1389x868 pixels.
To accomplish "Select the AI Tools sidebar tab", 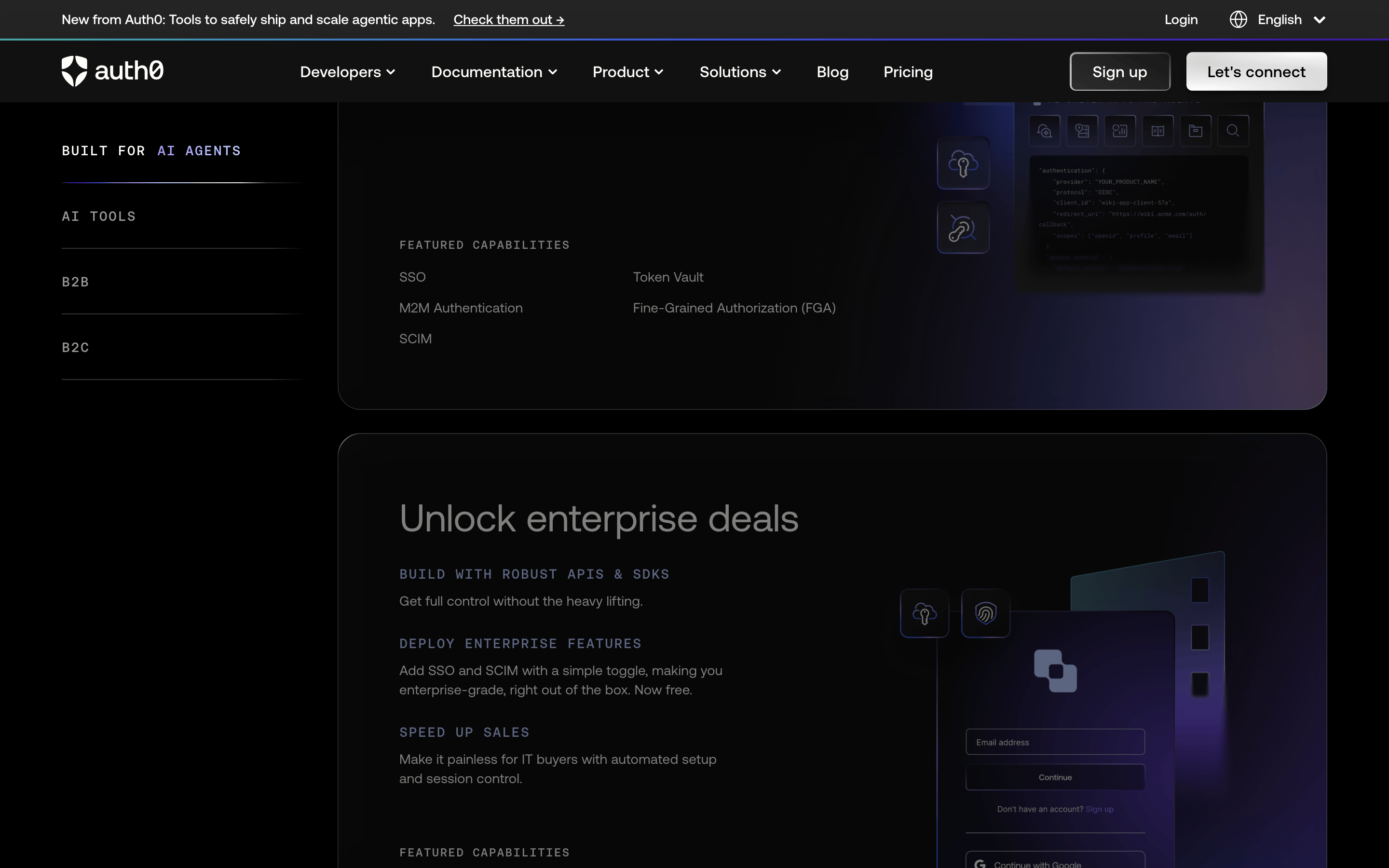I will (99, 217).
